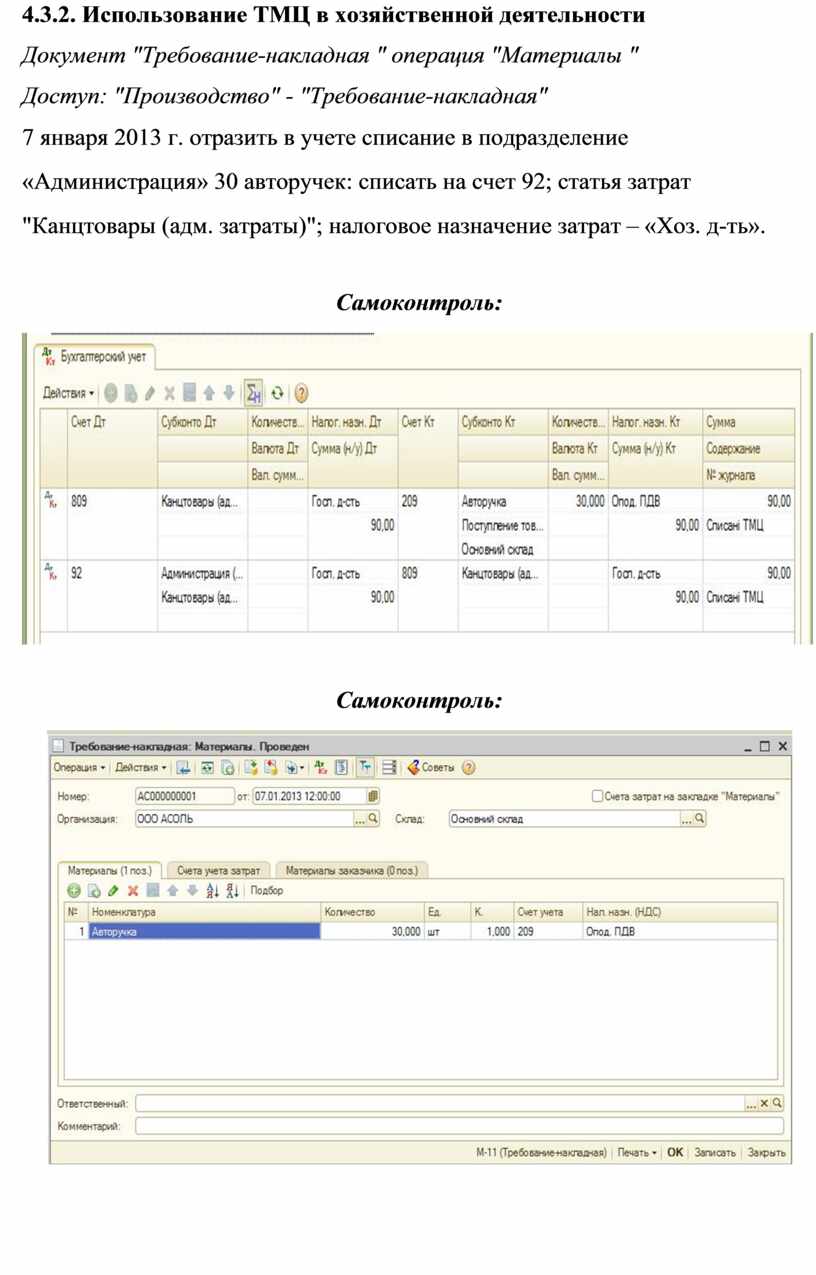The width and height of the screenshot is (816, 1275).
Task: Click Счет учета cell 209 in Материалы table
Action: (547, 931)
